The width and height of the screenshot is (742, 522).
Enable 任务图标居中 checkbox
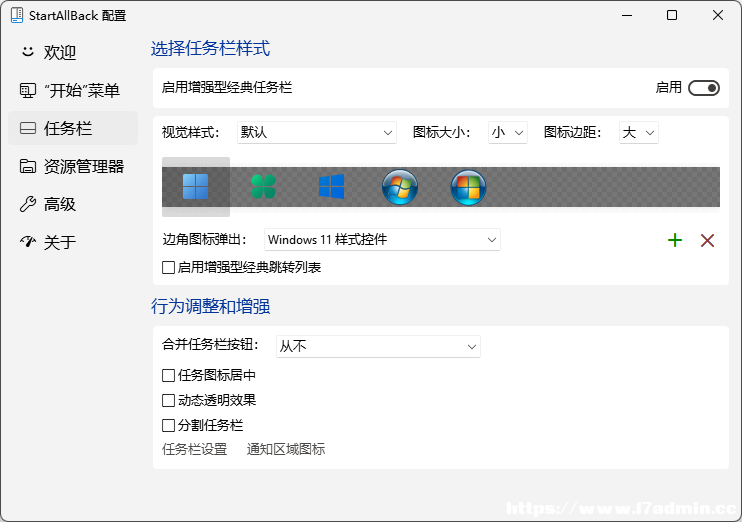168,375
